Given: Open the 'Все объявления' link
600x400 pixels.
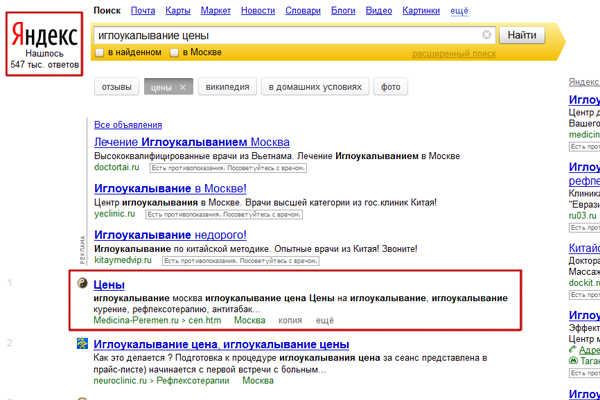Looking at the screenshot, I should [128, 125].
